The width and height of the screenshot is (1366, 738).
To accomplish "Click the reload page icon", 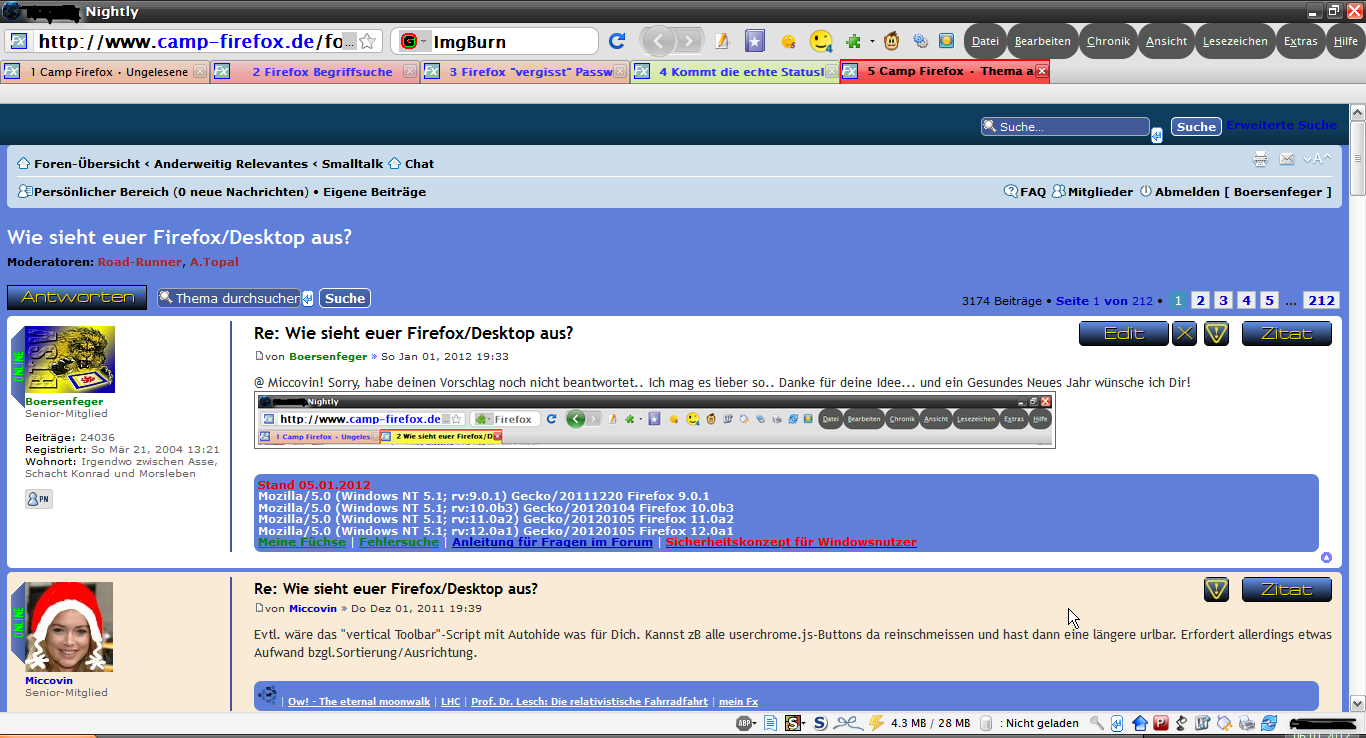I will [x=617, y=41].
